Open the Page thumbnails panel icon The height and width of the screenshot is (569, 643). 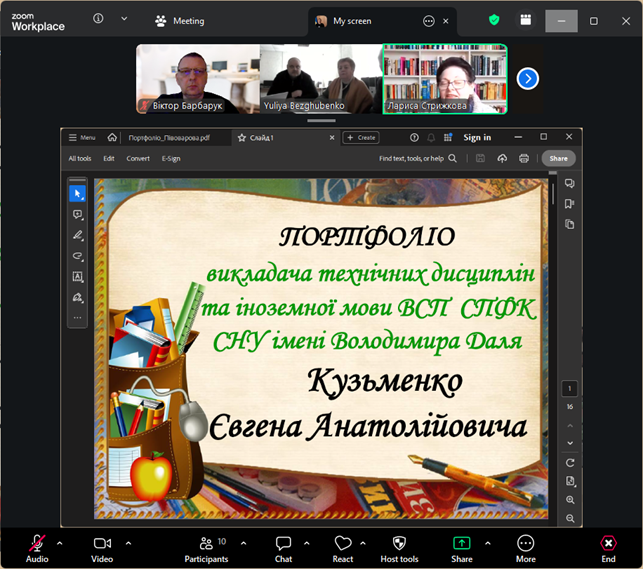click(x=570, y=224)
